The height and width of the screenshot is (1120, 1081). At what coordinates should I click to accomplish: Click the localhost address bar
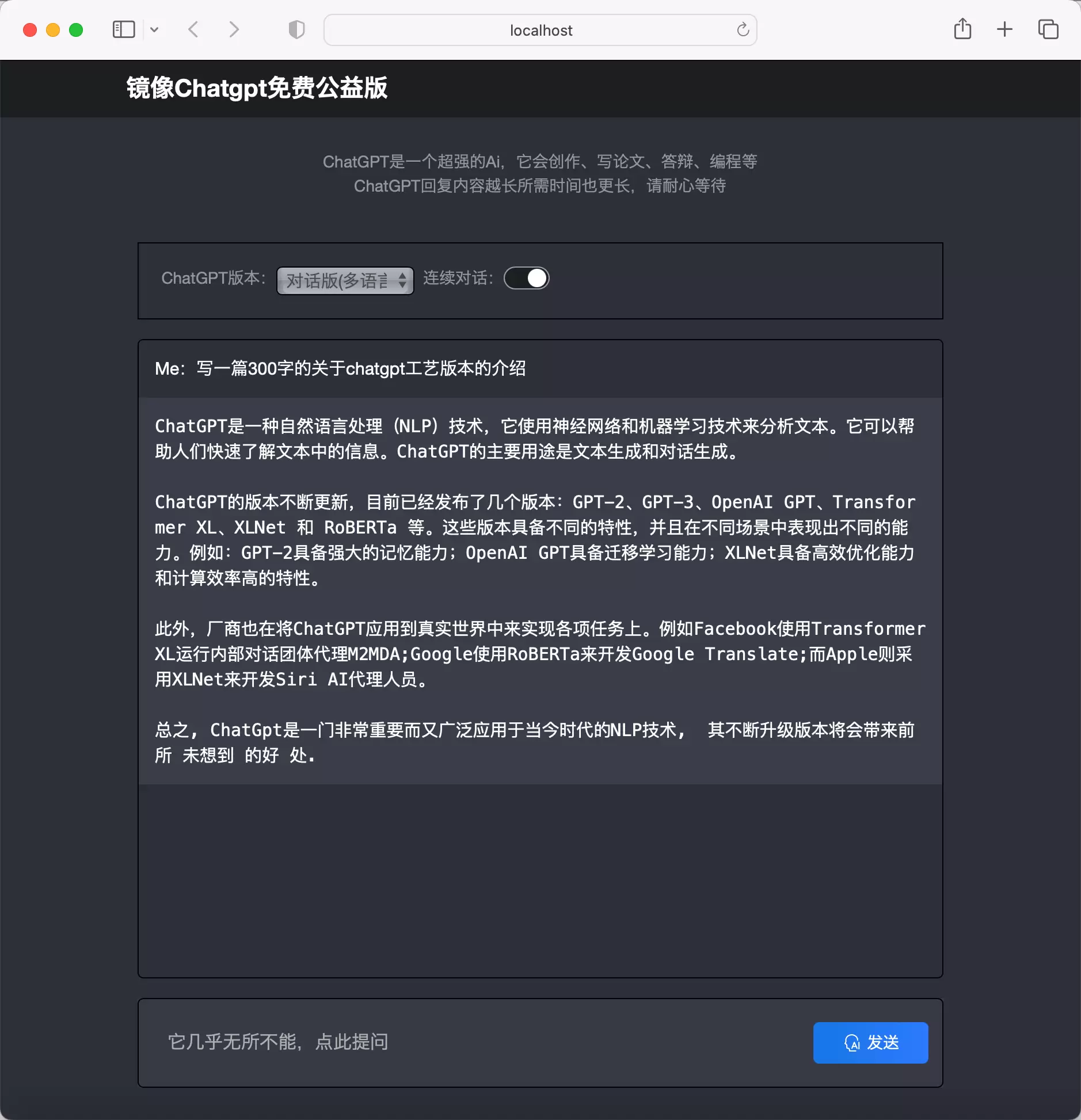540,30
